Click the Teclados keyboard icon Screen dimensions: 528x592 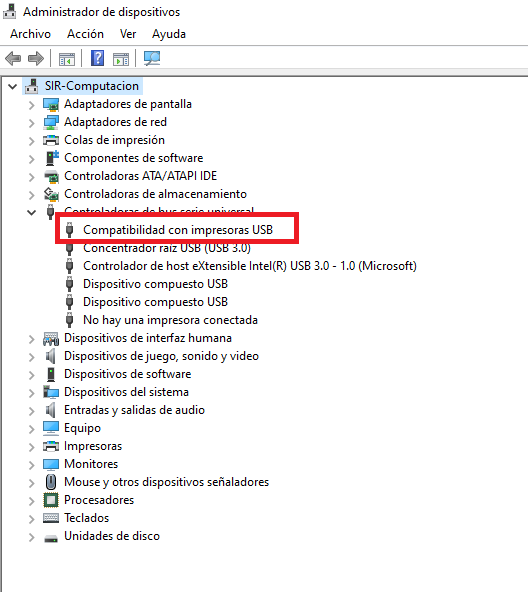[x=51, y=518]
